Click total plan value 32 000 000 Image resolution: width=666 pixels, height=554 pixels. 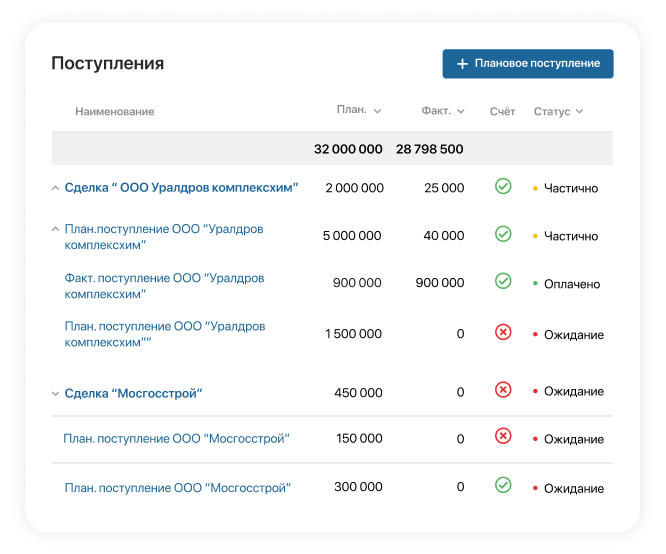click(348, 149)
